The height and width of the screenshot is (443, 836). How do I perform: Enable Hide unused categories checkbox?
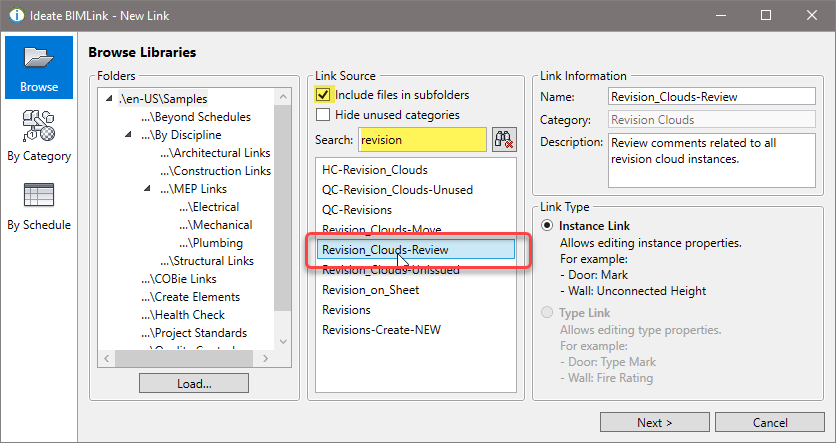tap(323, 115)
